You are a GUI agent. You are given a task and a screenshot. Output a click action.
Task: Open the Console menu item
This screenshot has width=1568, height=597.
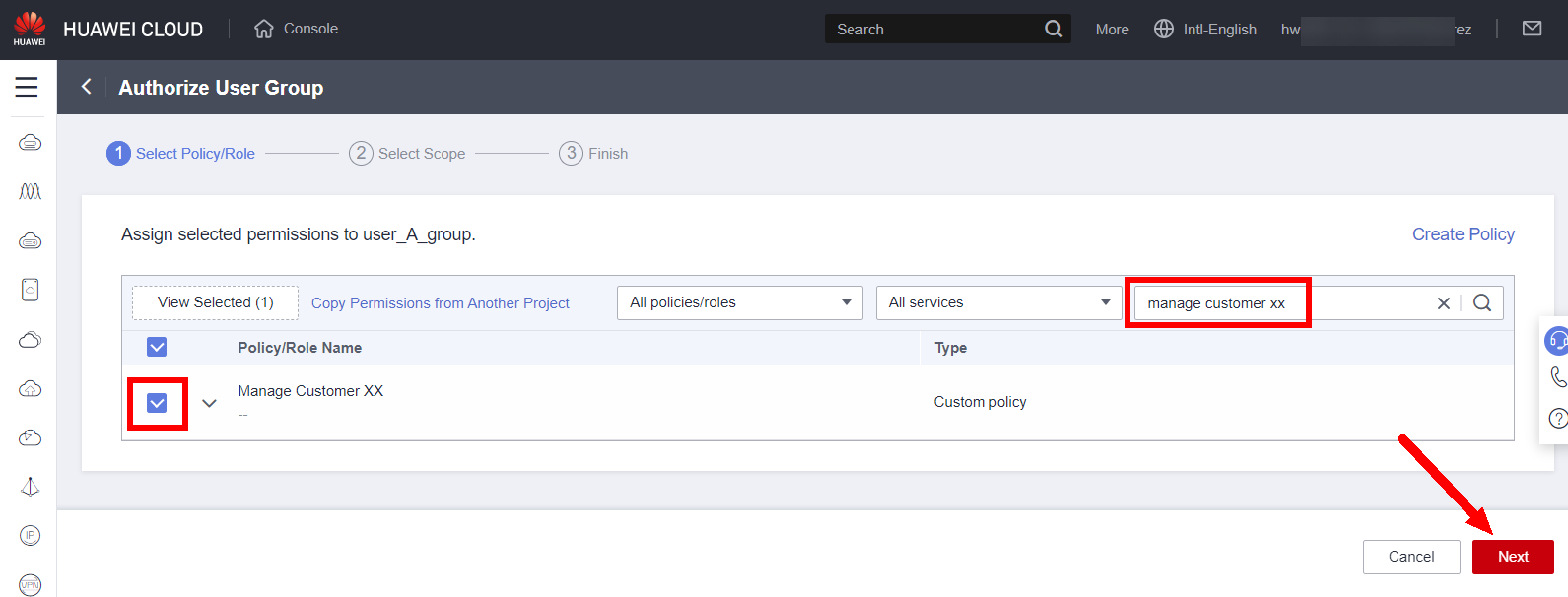click(x=297, y=29)
